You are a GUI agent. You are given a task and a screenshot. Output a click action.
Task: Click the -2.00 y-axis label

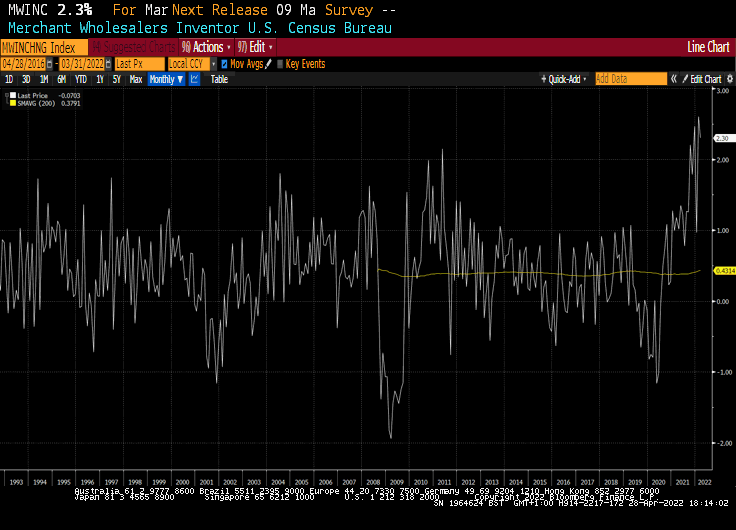[723, 443]
